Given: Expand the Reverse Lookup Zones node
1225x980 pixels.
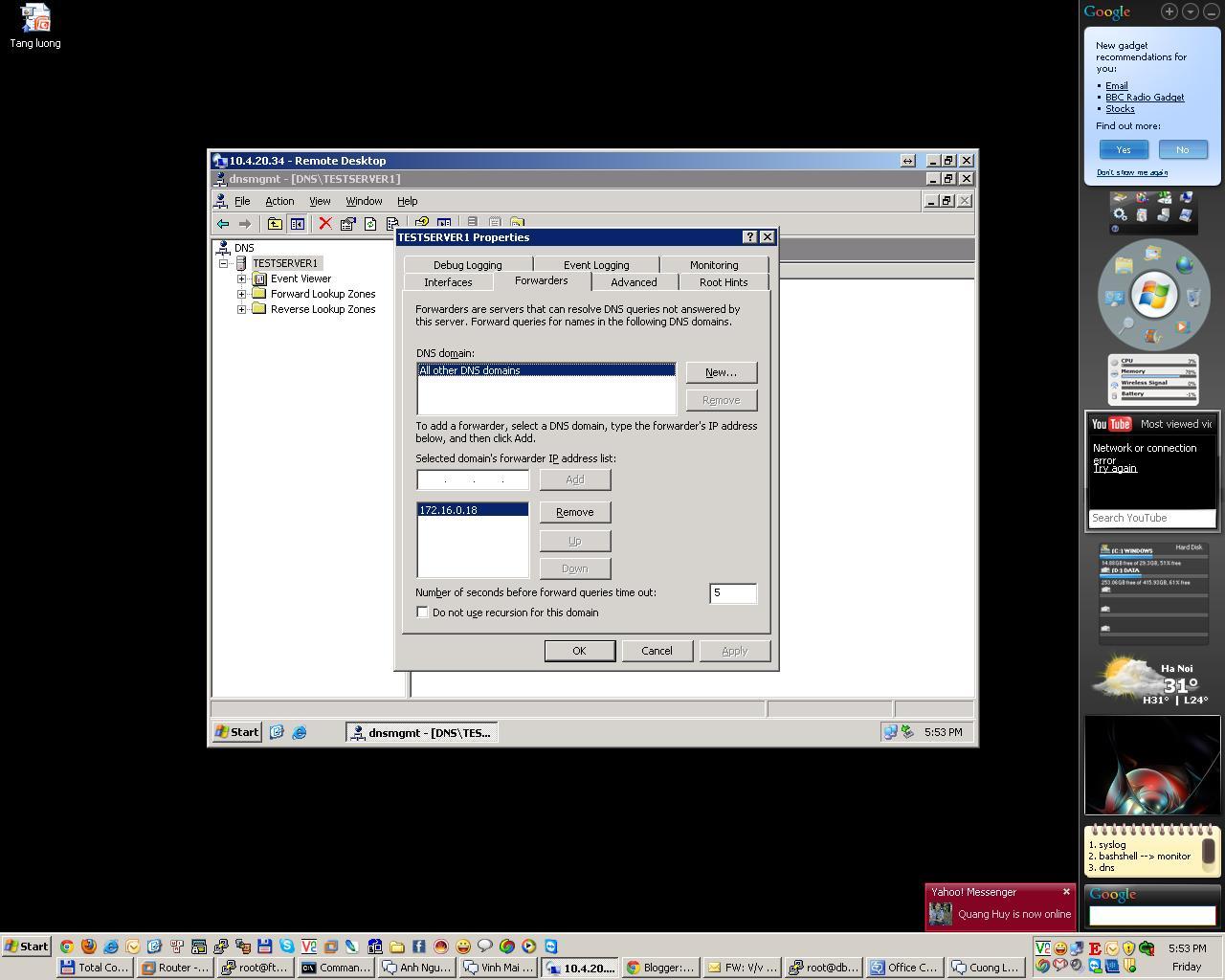Looking at the screenshot, I should [242, 309].
